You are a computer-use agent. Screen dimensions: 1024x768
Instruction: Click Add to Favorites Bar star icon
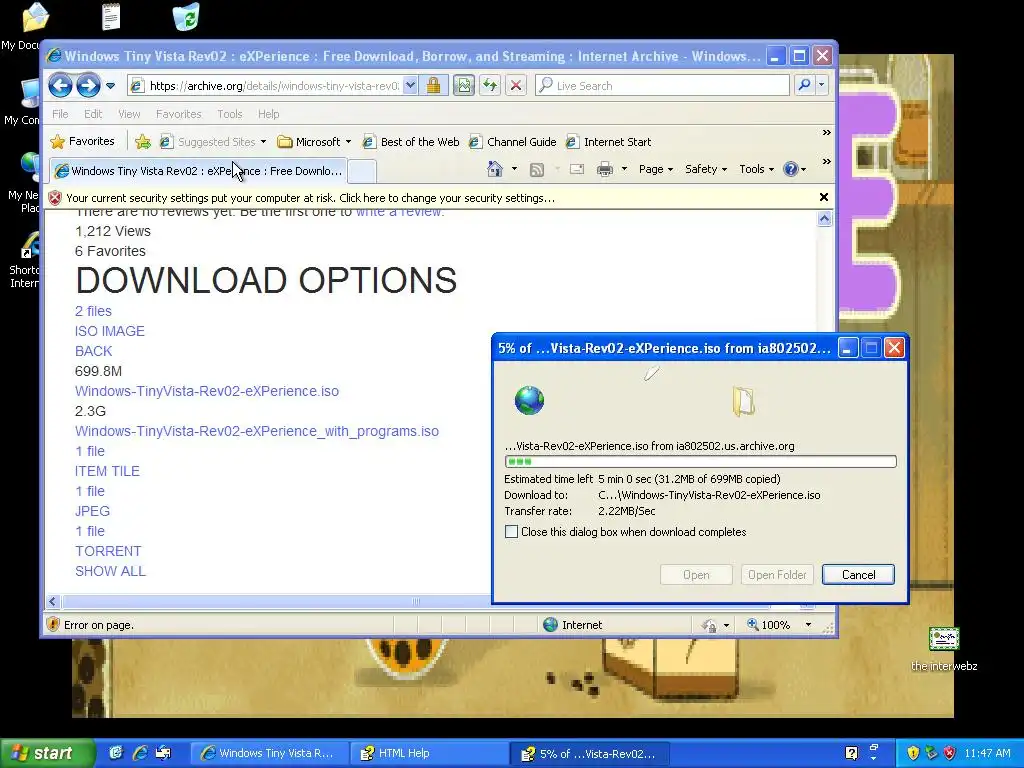tap(143, 142)
